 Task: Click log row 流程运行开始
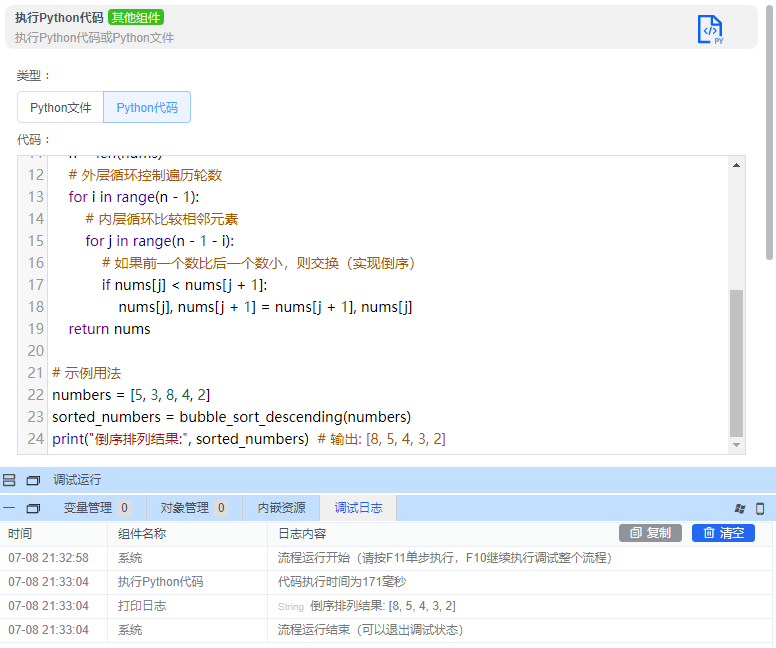pyautogui.click(x=386, y=558)
